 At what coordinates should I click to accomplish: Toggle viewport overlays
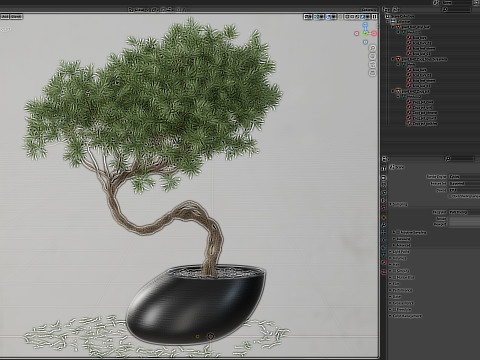(329, 16)
